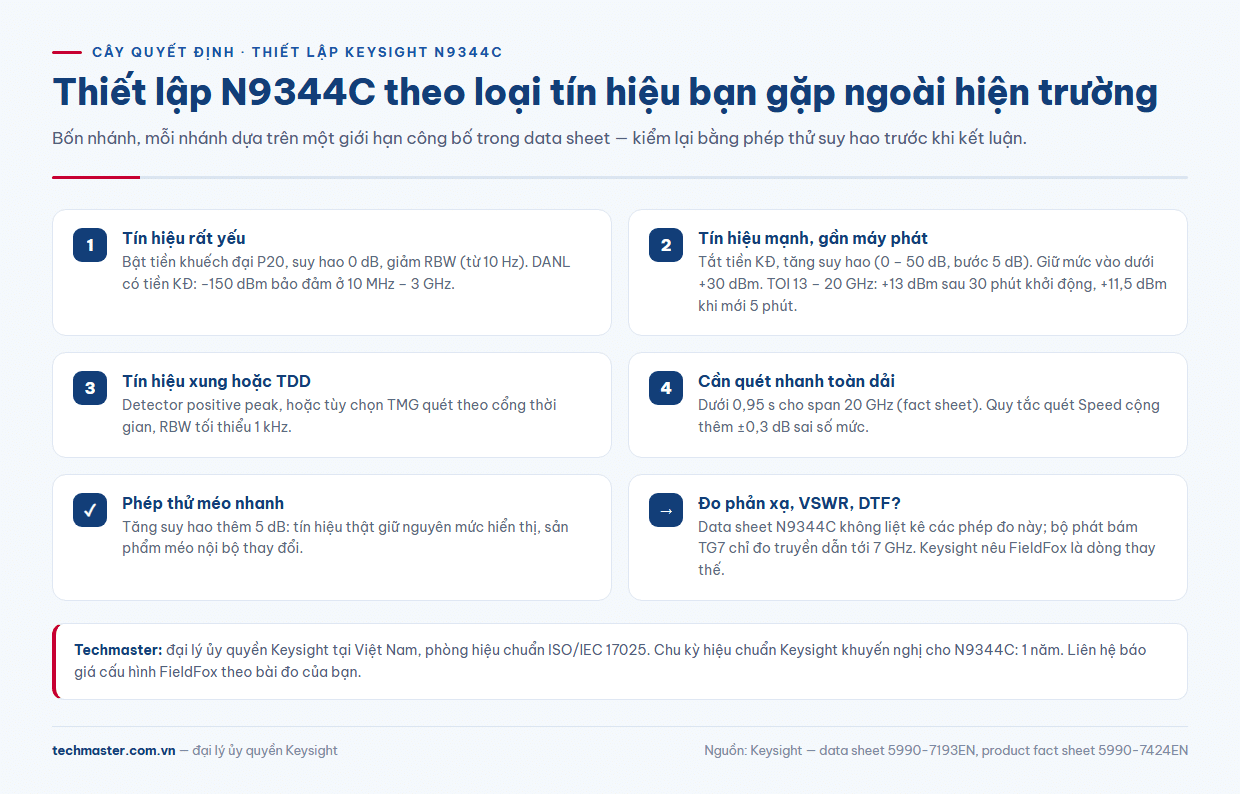Click the bold 'Techmaster:' label in callout
The image size is (1240, 794).
tap(118, 650)
